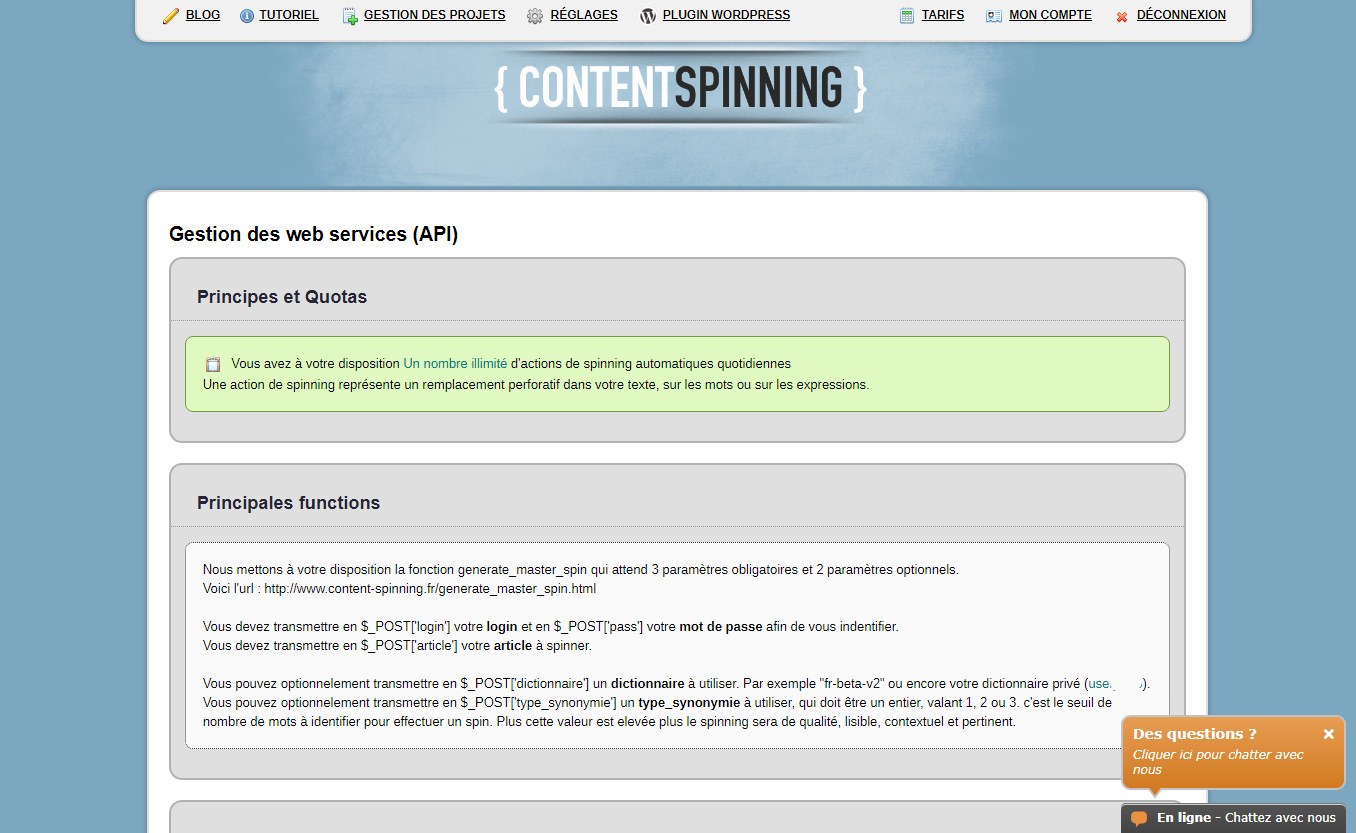Viewport: 1356px width, 833px height.
Task: Click the info icon beside Tutoriel
Action: 247,16
